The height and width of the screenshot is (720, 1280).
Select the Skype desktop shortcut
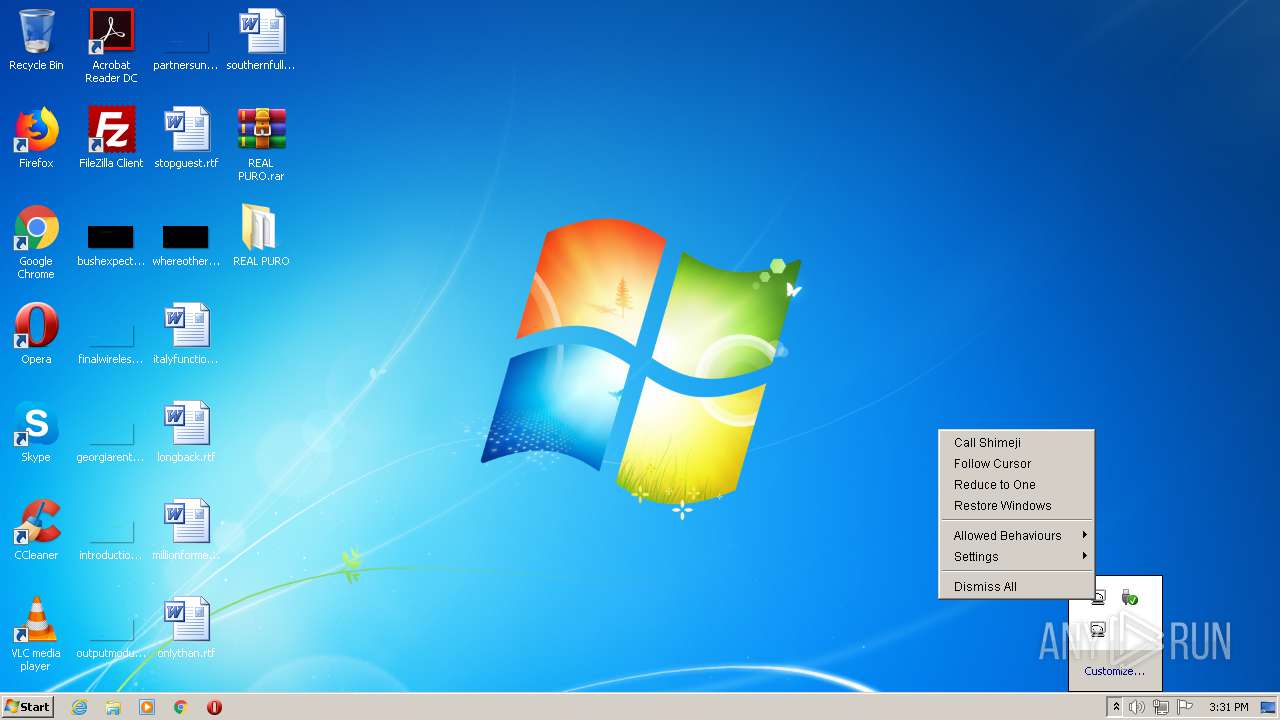[x=36, y=432]
